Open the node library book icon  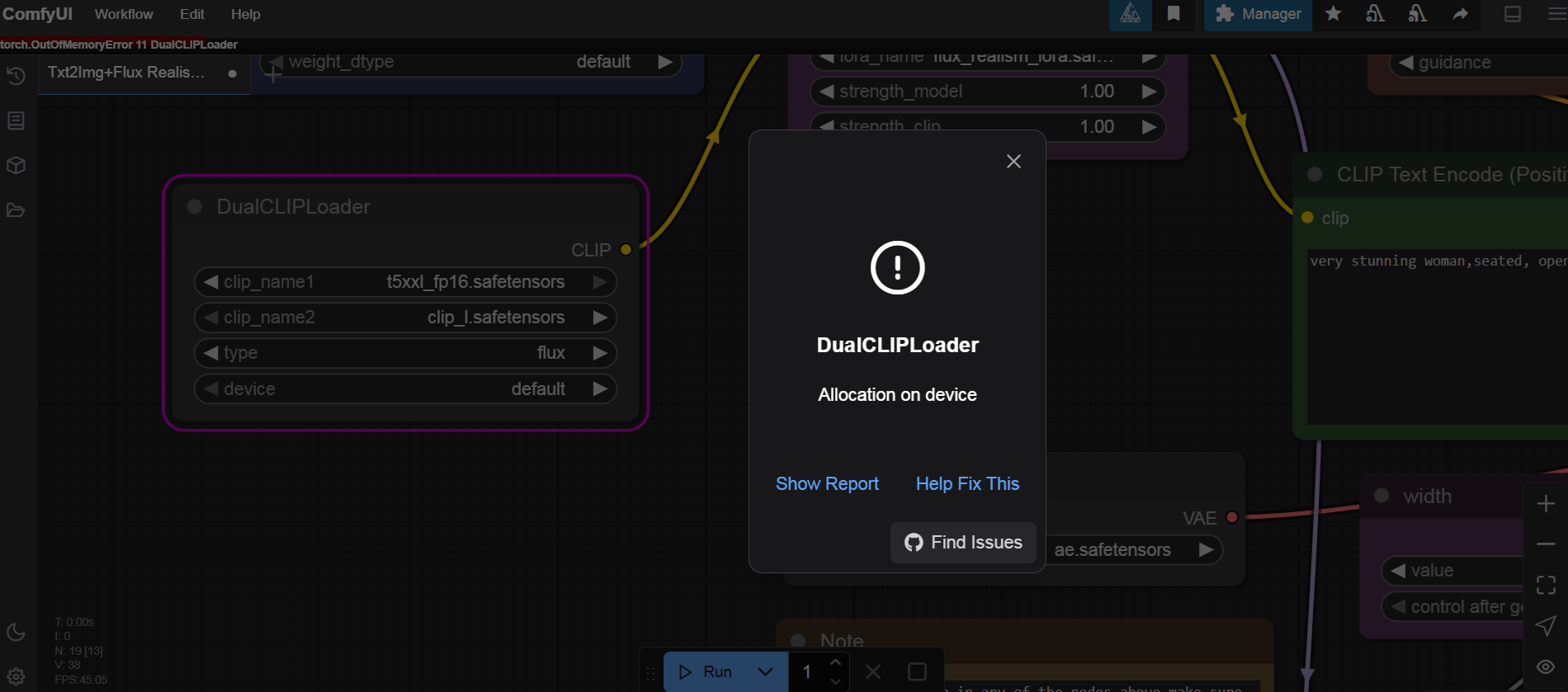pyautogui.click(x=16, y=120)
